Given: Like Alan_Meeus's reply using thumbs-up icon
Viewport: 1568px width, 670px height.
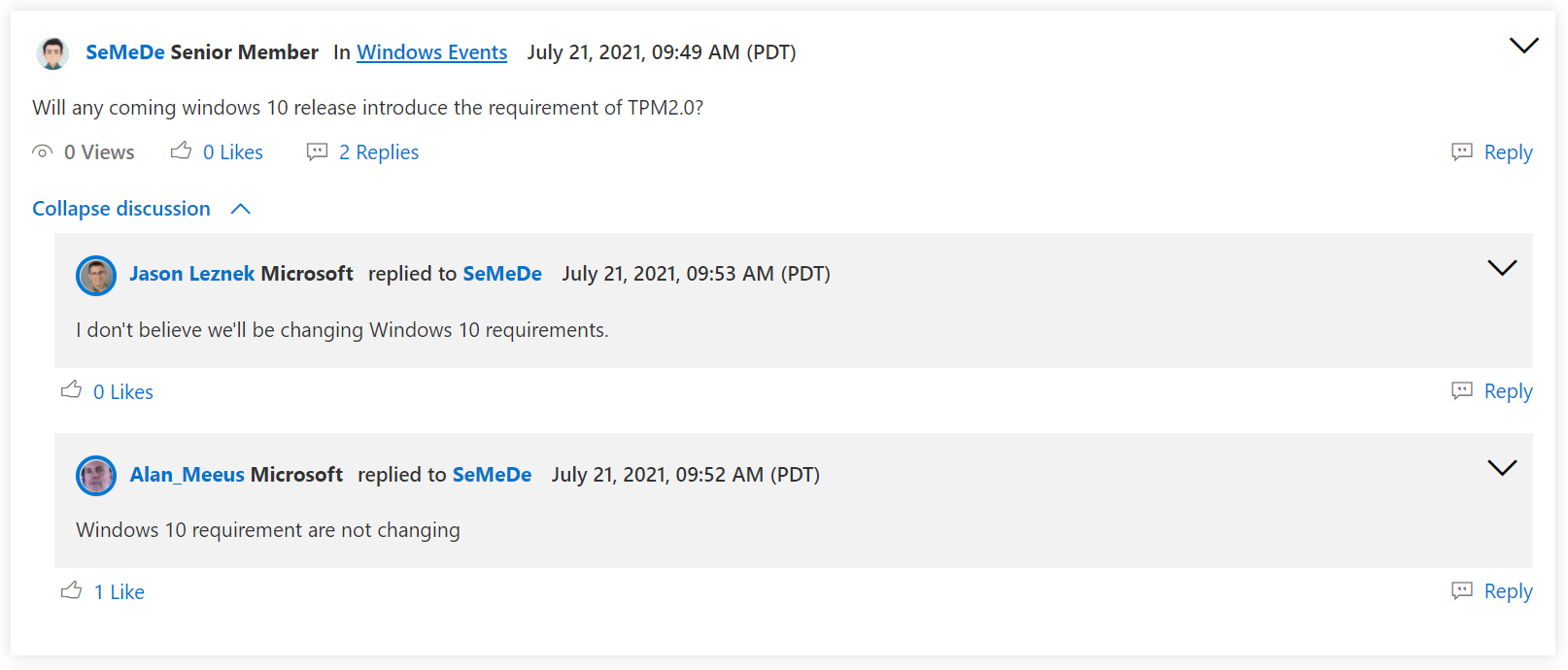Looking at the screenshot, I should 72,590.
